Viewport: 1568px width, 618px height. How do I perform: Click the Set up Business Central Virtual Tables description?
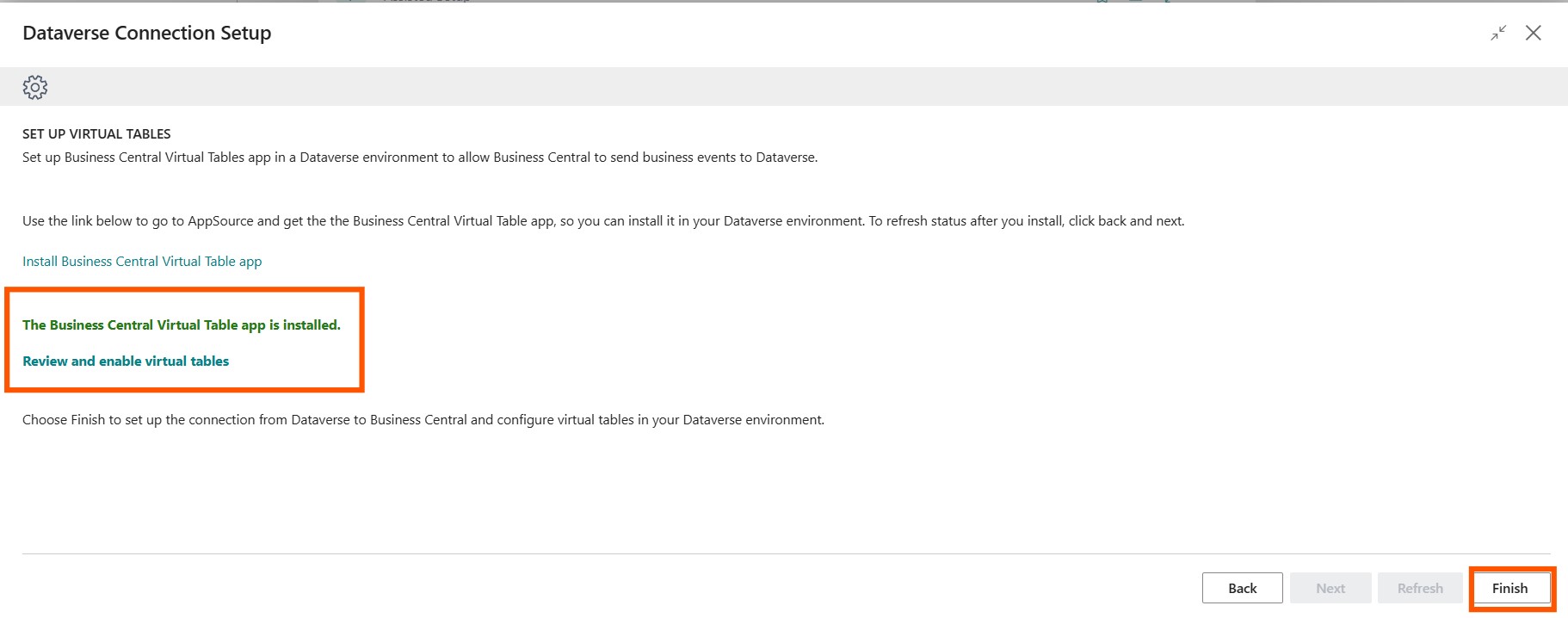[420, 158]
